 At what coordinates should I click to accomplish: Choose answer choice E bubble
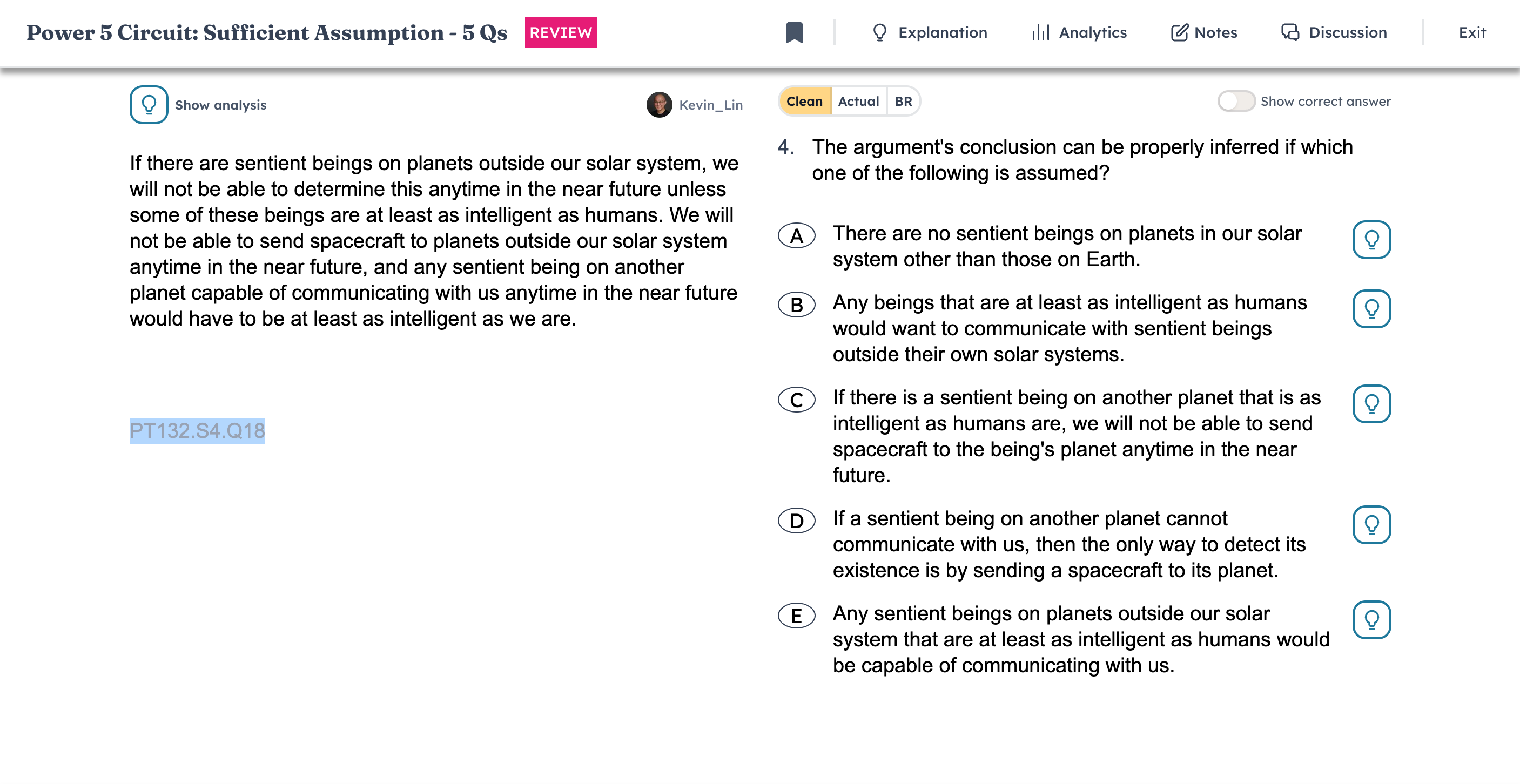click(x=796, y=616)
